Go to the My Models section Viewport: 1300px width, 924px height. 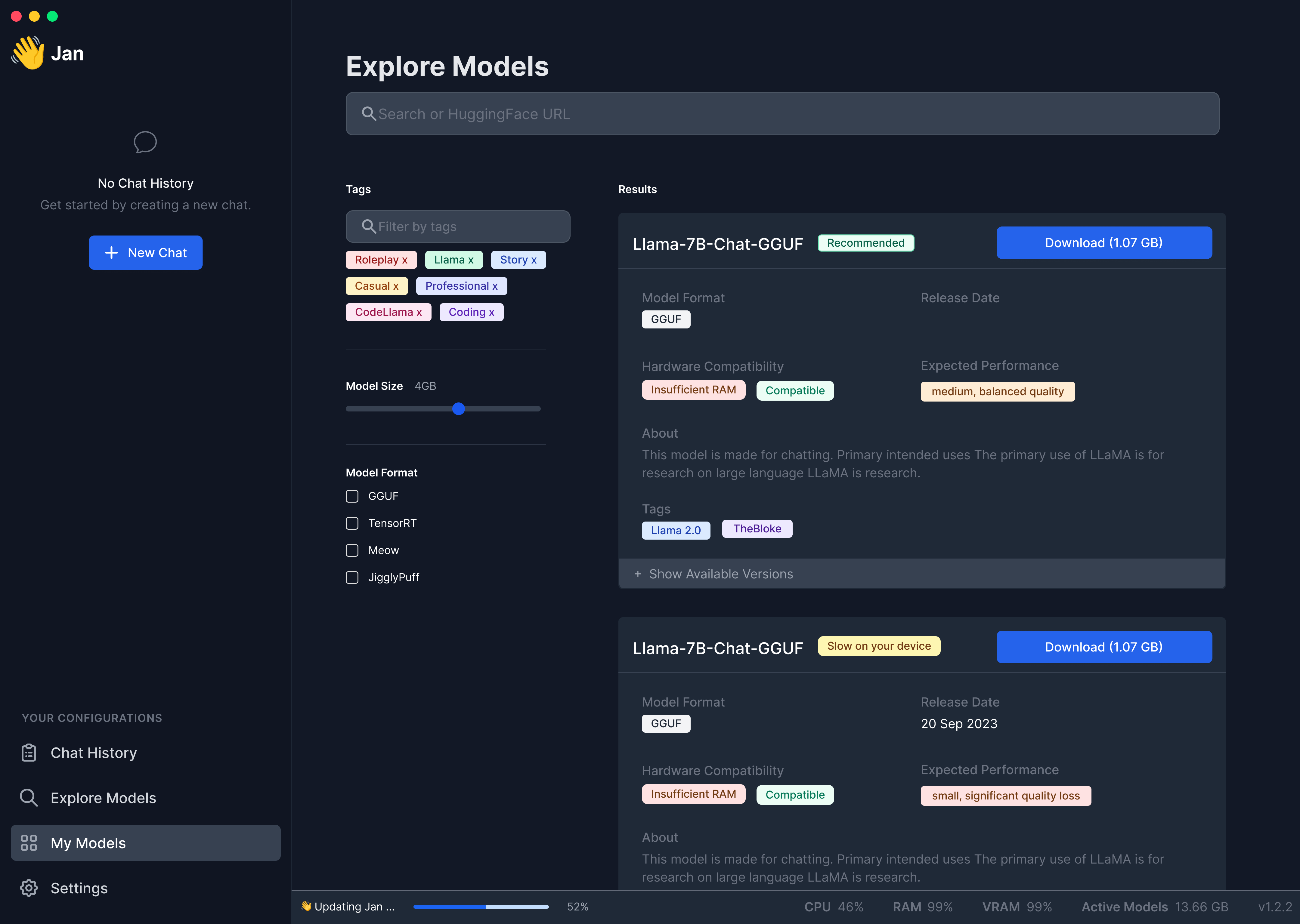tap(88, 842)
